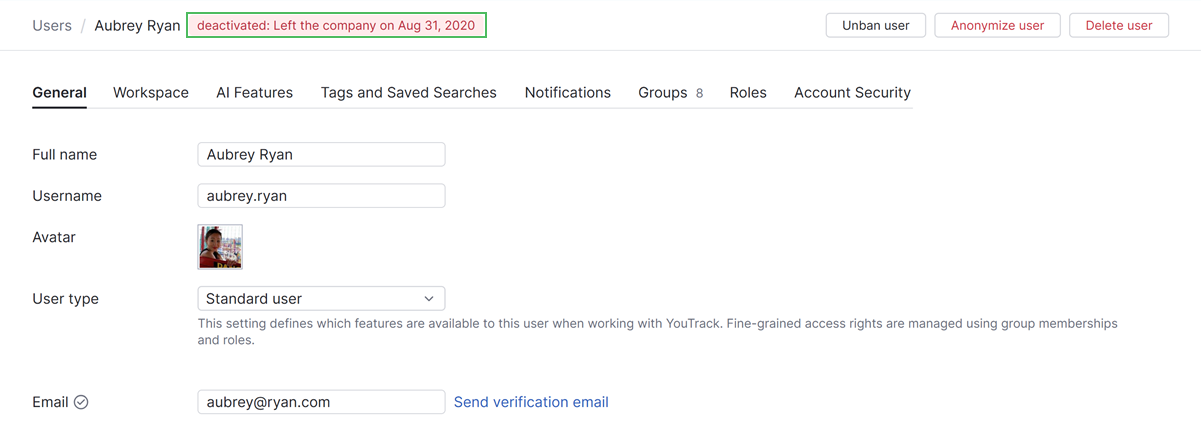1201x424 pixels.
Task: Open the User type dropdown
Action: click(321, 298)
